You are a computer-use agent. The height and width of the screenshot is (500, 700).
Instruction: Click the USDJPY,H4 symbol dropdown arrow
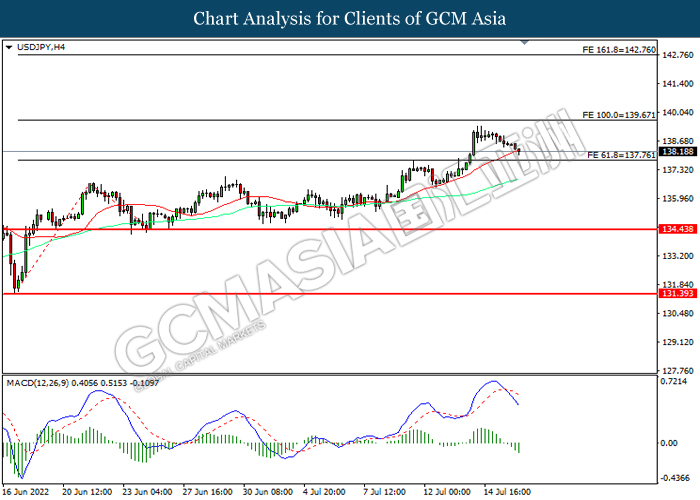(x=8, y=47)
